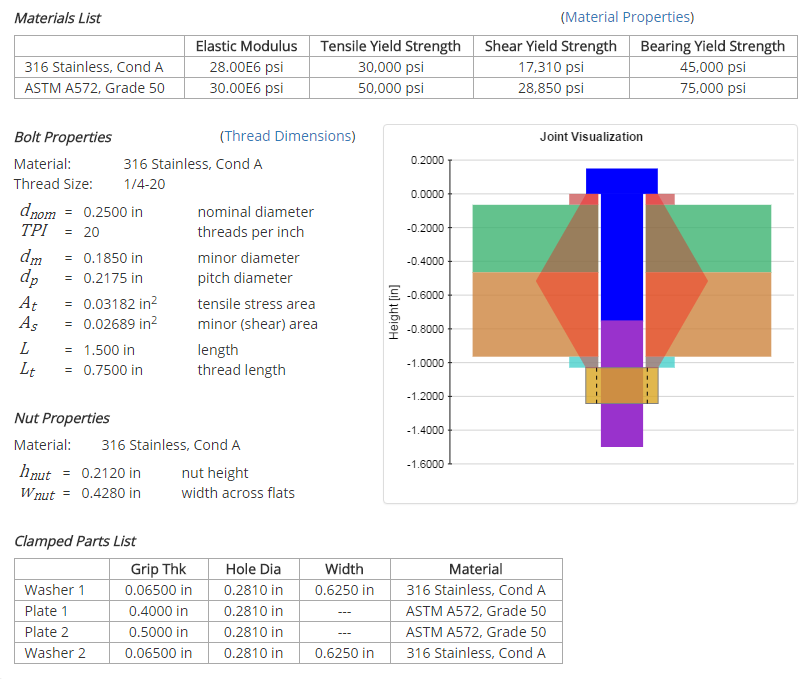The image size is (811, 679).
Task: Select the Washer 1 row label
Action: tap(55, 590)
